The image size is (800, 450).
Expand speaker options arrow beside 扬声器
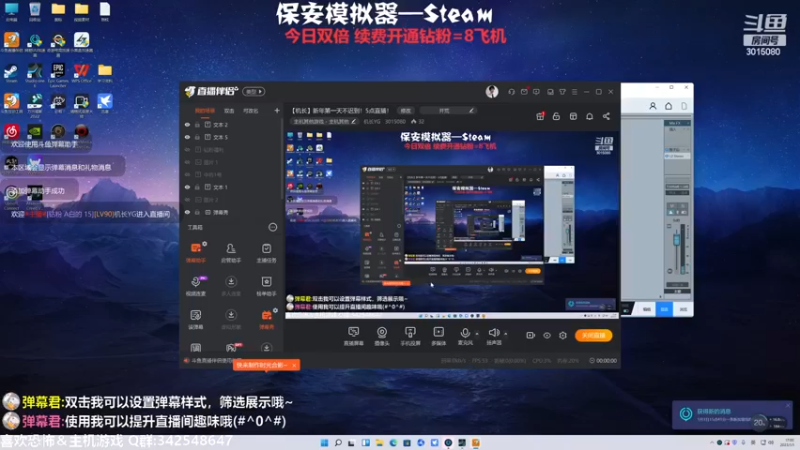pos(506,334)
